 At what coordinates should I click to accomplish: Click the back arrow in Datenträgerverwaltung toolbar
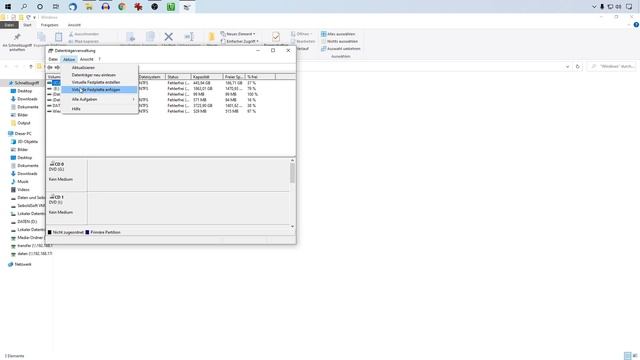50,67
